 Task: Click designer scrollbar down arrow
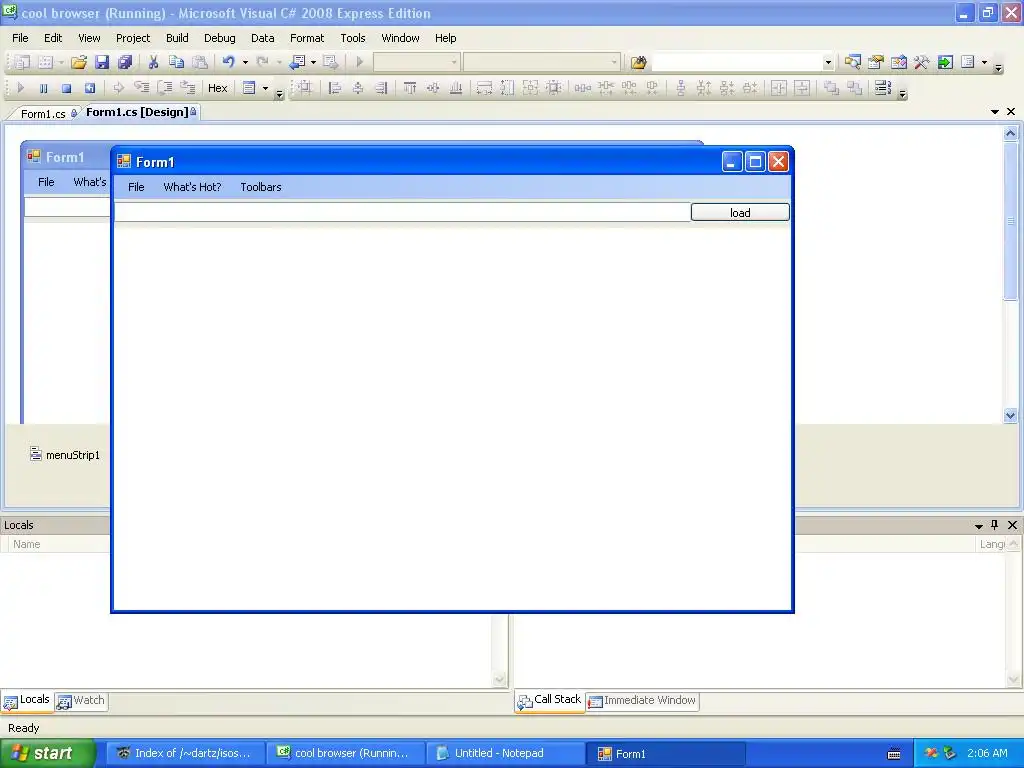[x=1010, y=415]
